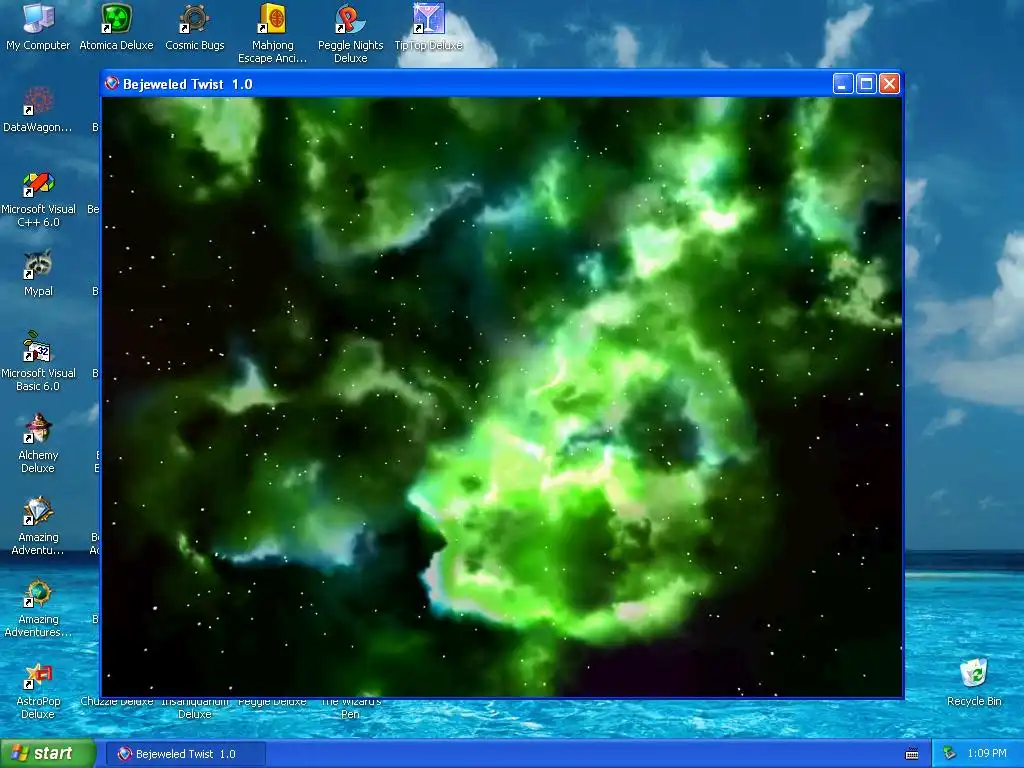This screenshot has height=768, width=1024.
Task: Select the Alchemy Deluxe wizard icon
Action: [38, 429]
